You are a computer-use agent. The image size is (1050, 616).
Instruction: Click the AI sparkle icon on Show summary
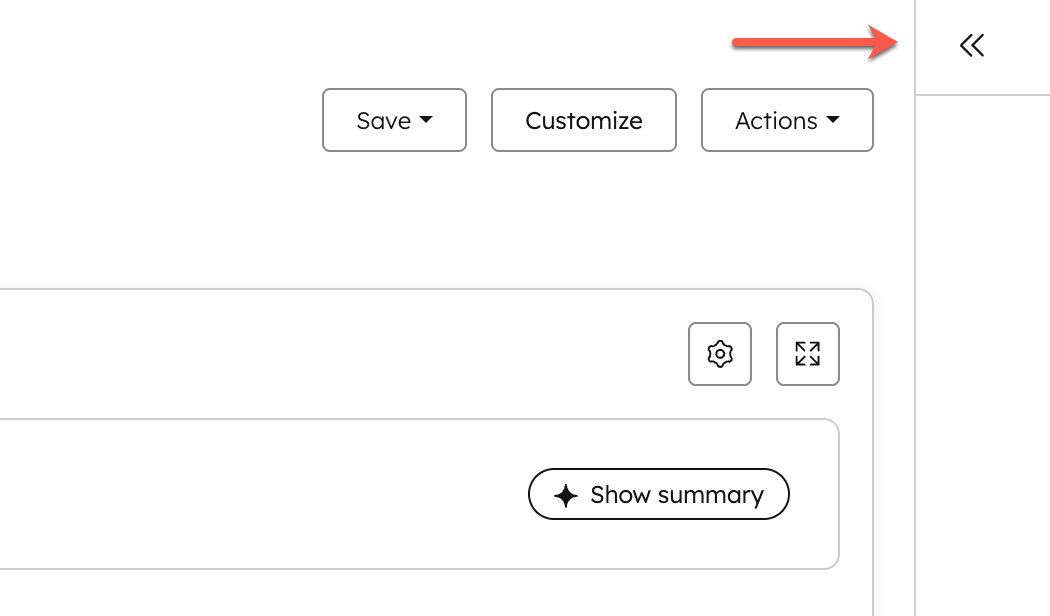[564, 494]
